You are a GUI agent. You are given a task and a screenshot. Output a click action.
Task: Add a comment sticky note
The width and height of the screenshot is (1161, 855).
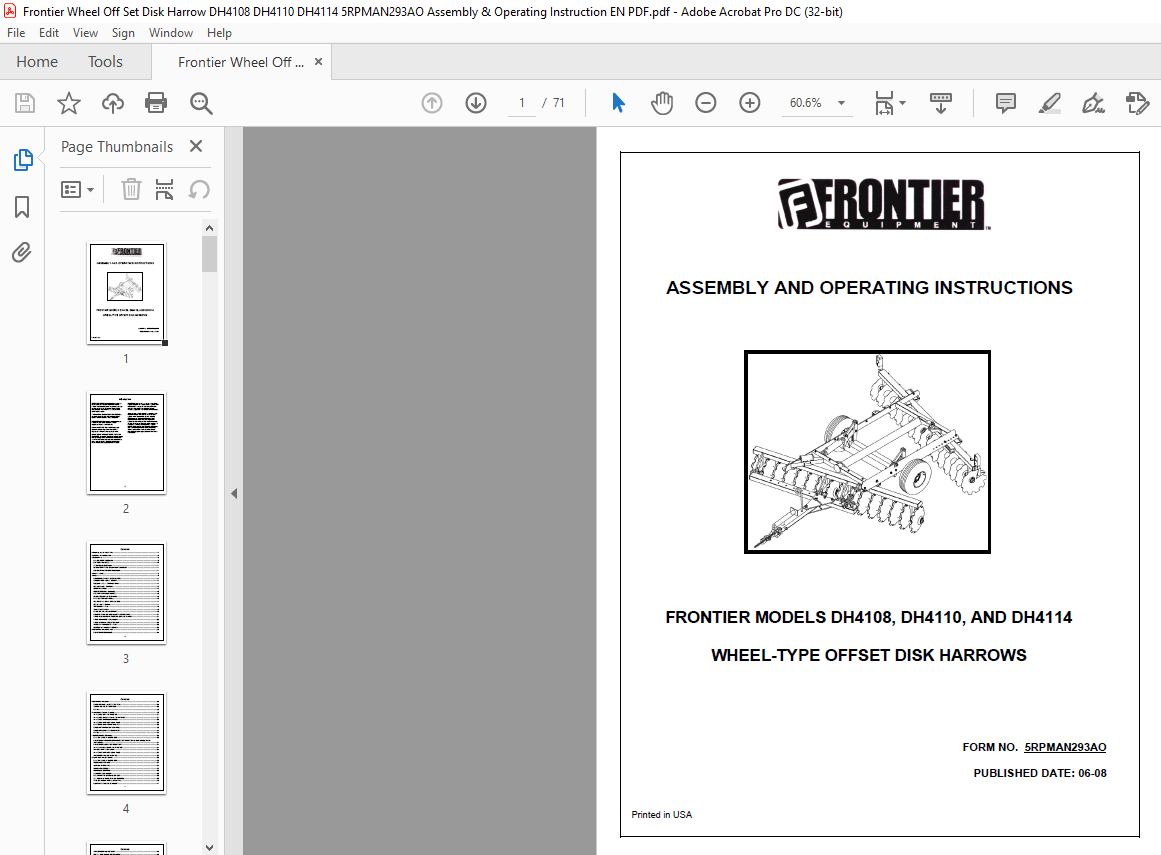click(1006, 103)
